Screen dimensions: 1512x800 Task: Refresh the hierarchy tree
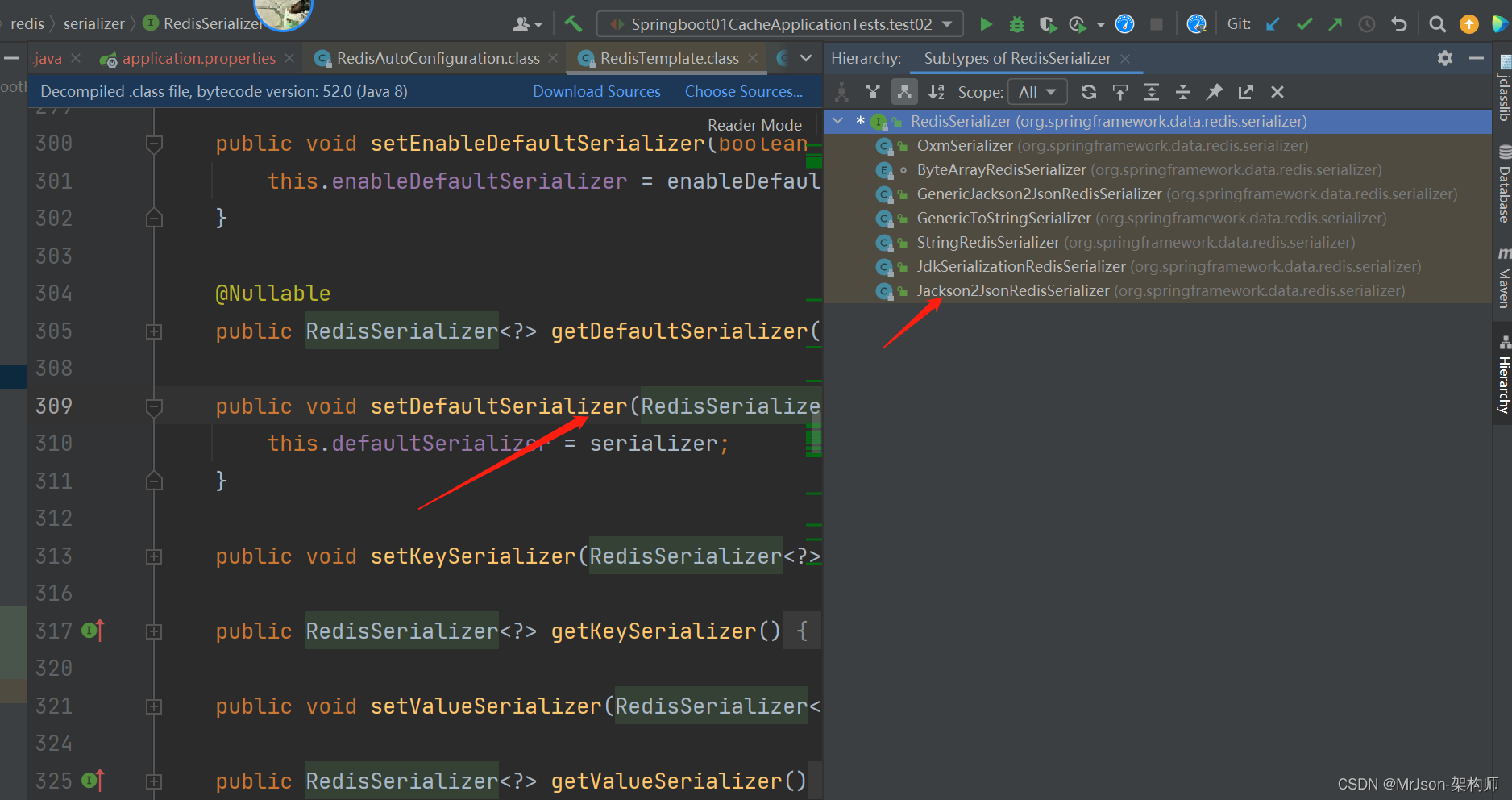[1089, 92]
